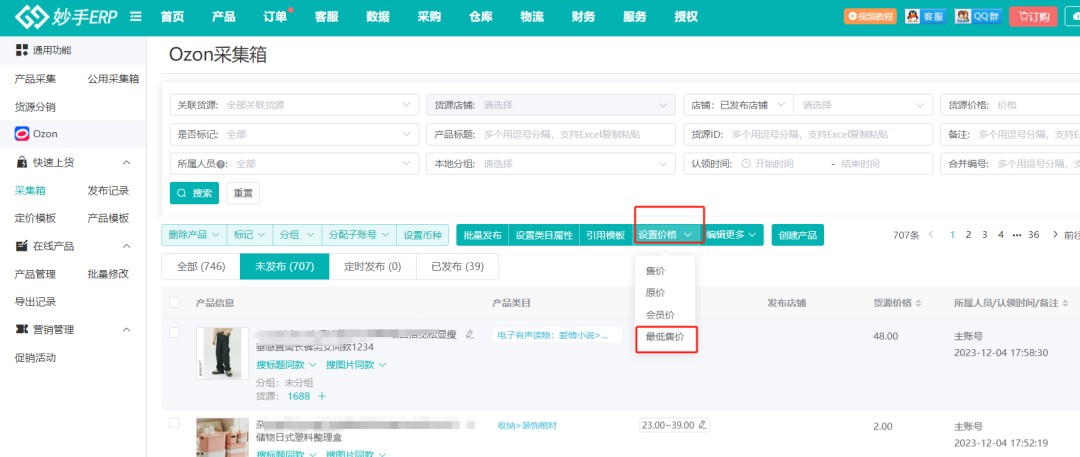Open the 数据 menu

(378, 17)
